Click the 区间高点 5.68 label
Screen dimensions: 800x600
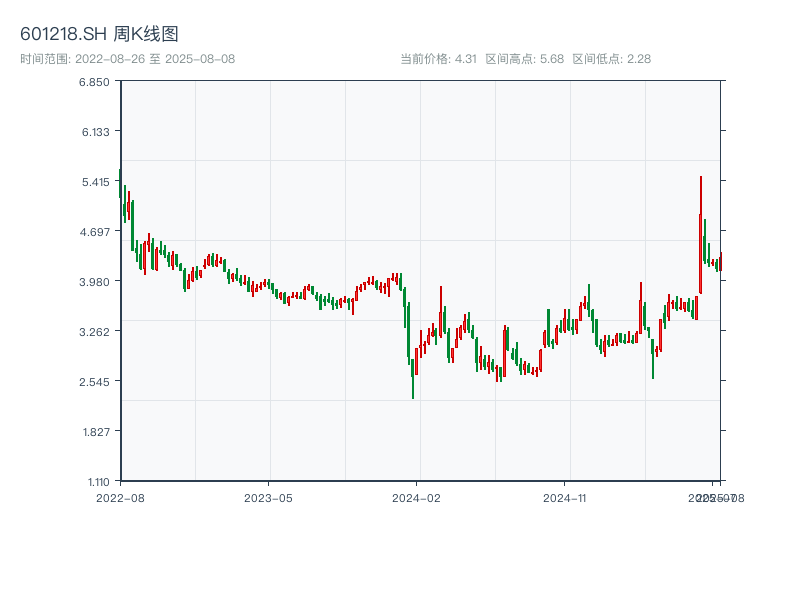pos(524,59)
